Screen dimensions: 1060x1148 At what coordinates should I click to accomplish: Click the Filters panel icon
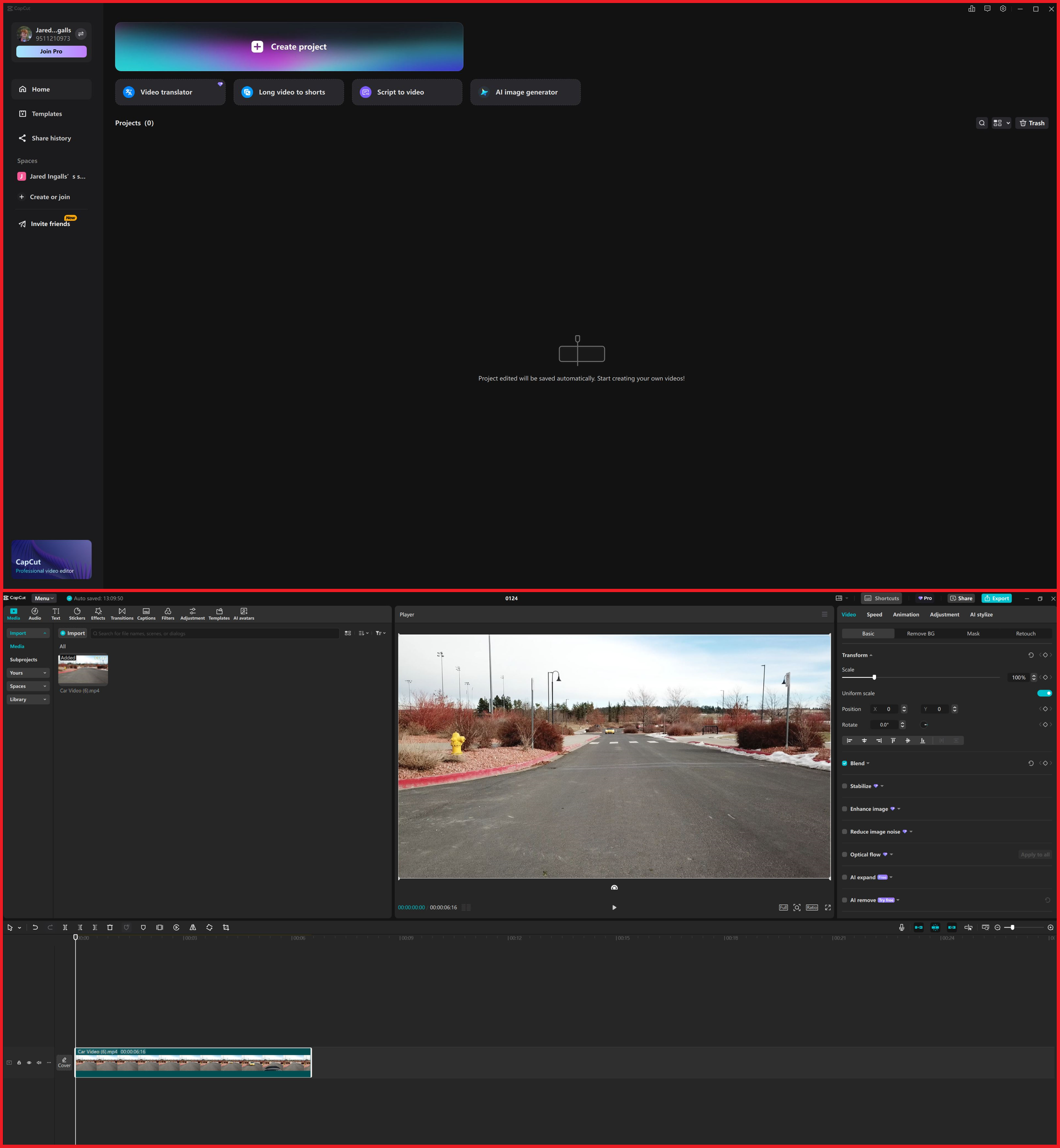pyautogui.click(x=168, y=612)
